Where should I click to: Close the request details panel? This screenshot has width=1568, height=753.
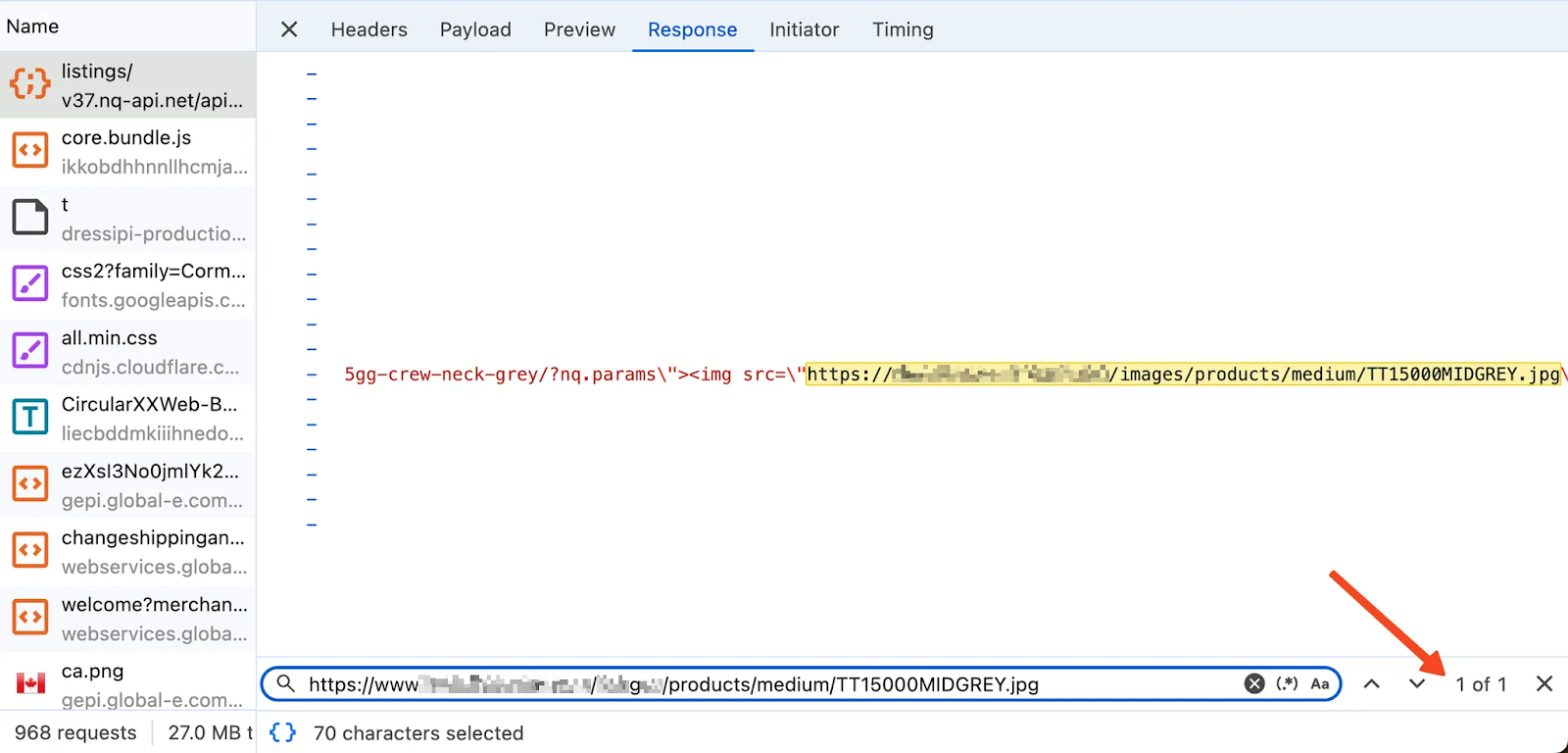[289, 29]
